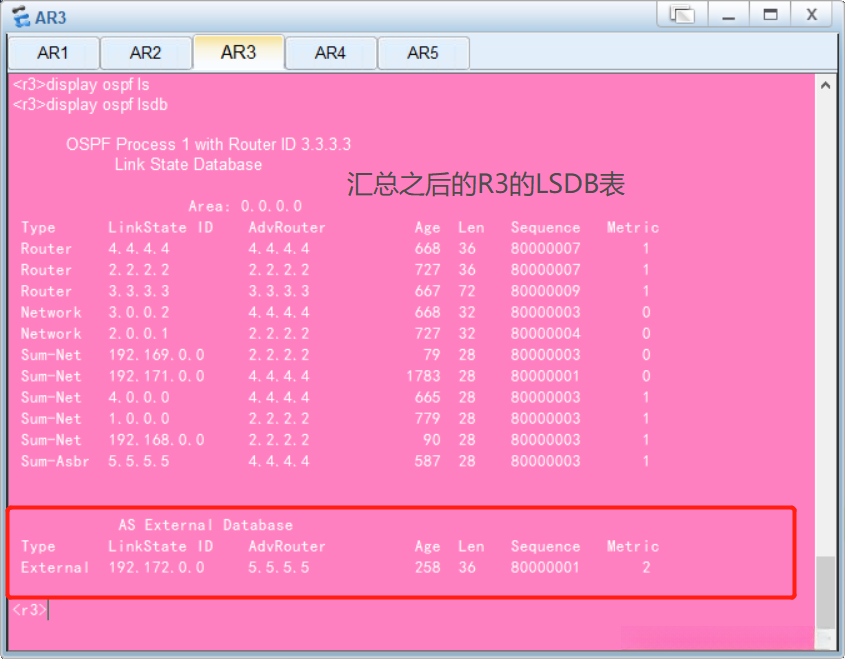Click Network LinkState ID 2.0.0.1
The height and width of the screenshot is (659, 845).
point(138,334)
